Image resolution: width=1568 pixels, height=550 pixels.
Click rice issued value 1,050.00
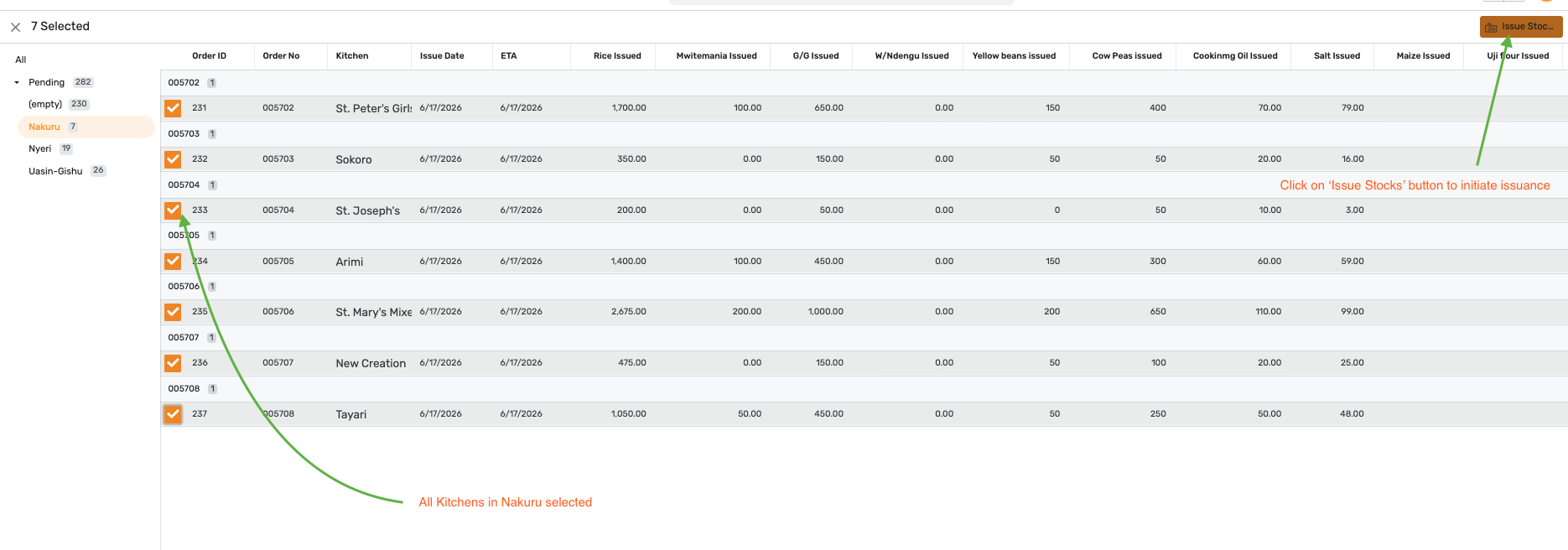pyautogui.click(x=629, y=414)
